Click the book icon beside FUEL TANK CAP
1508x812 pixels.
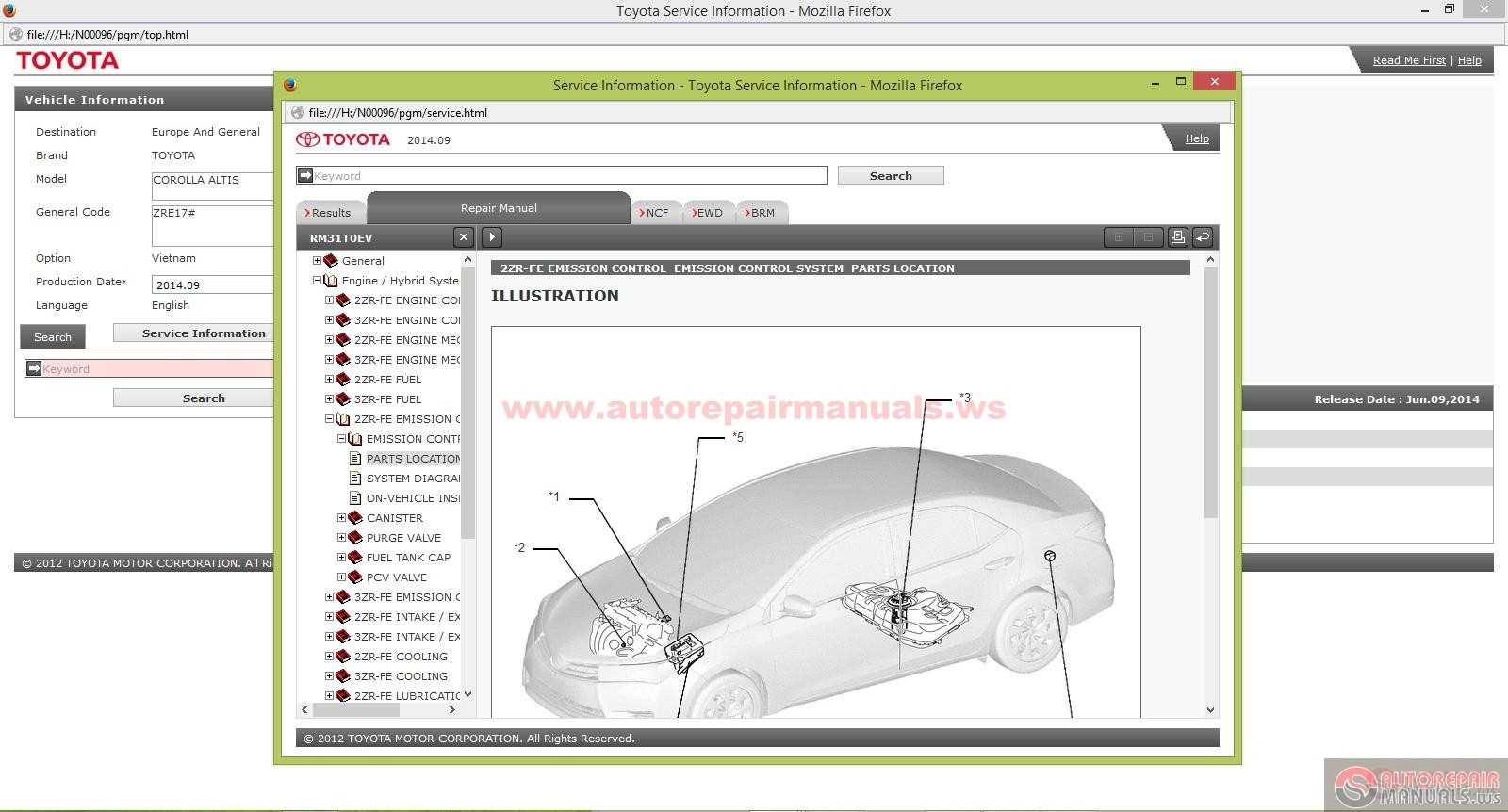coord(355,558)
